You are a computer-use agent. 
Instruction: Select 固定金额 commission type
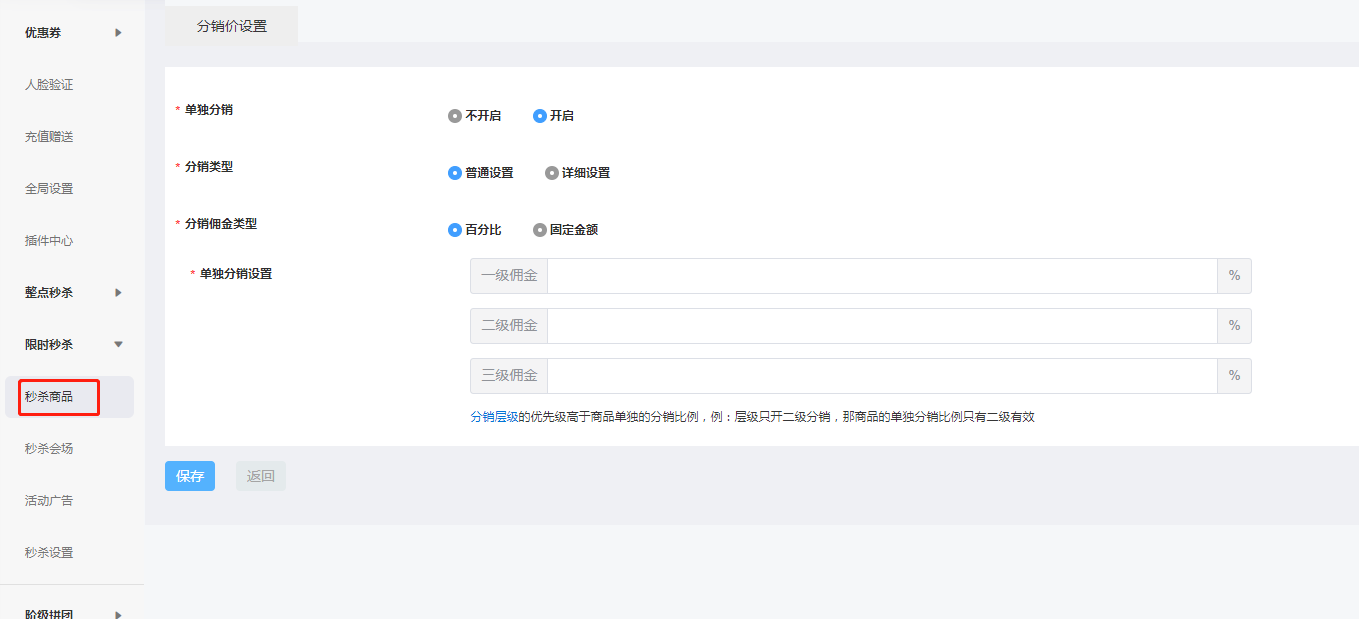[x=540, y=230]
